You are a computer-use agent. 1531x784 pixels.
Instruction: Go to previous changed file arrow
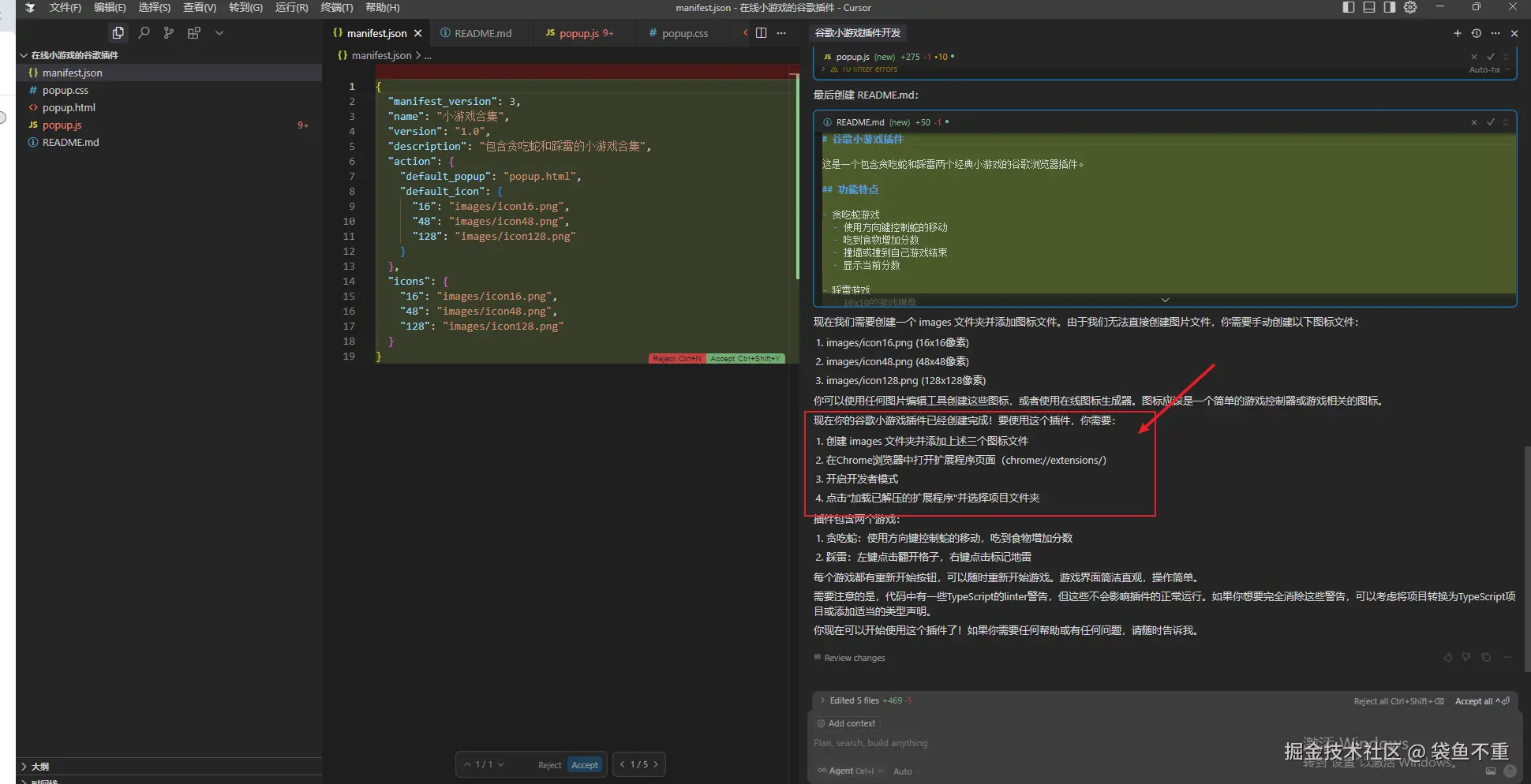pos(622,764)
